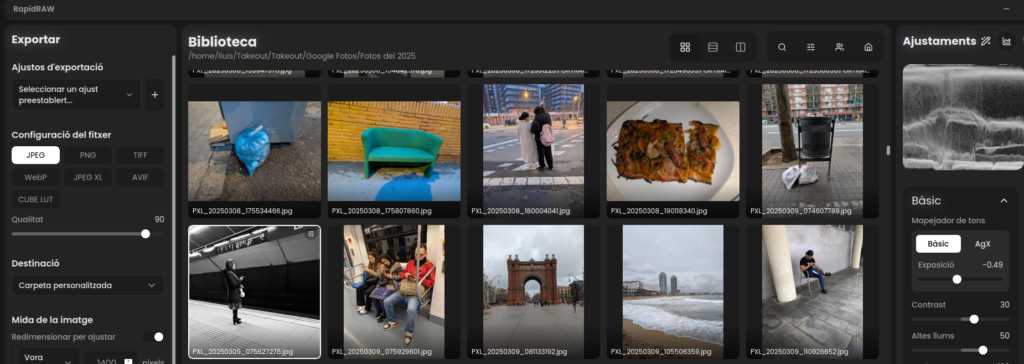Select the black-and-white metro platform thumbnail
1024x364 pixels.
pyautogui.click(x=255, y=292)
